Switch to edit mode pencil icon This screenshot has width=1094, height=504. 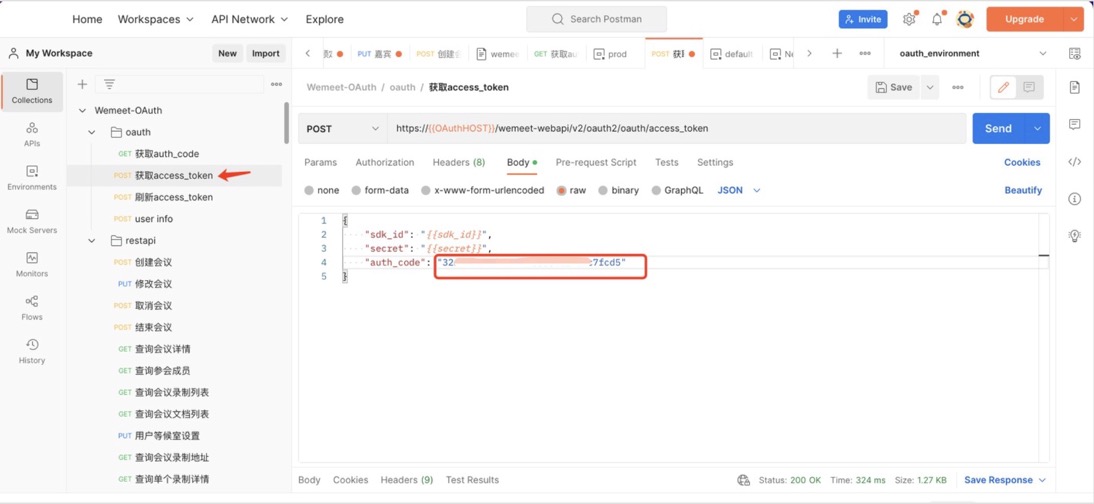click(1004, 87)
